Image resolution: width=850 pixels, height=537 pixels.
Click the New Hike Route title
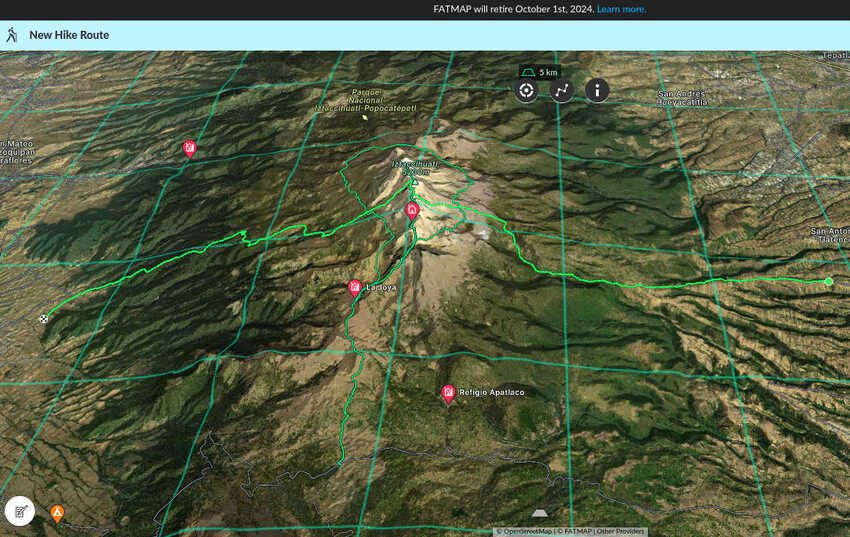pyautogui.click(x=69, y=35)
